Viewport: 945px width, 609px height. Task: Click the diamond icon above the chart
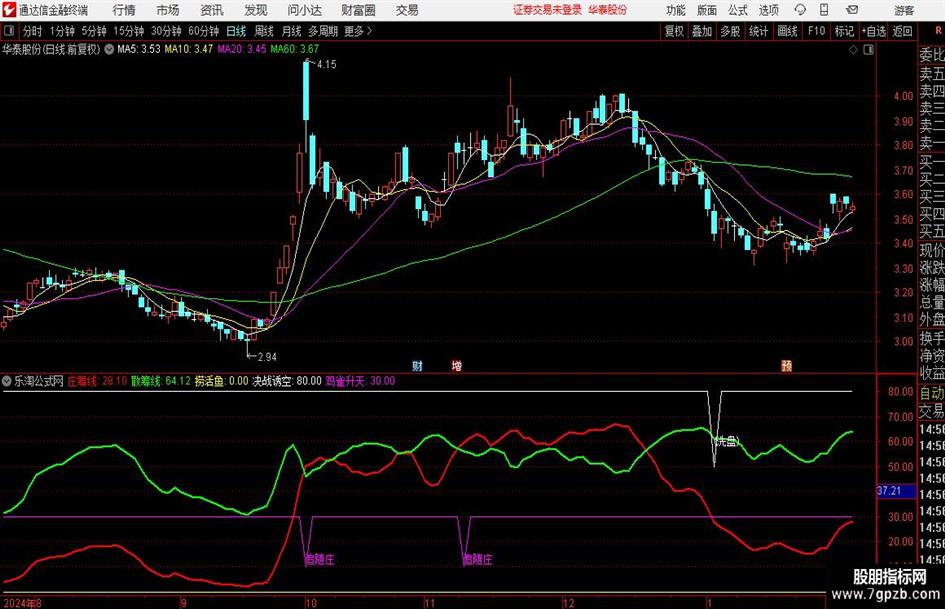[x=853, y=50]
